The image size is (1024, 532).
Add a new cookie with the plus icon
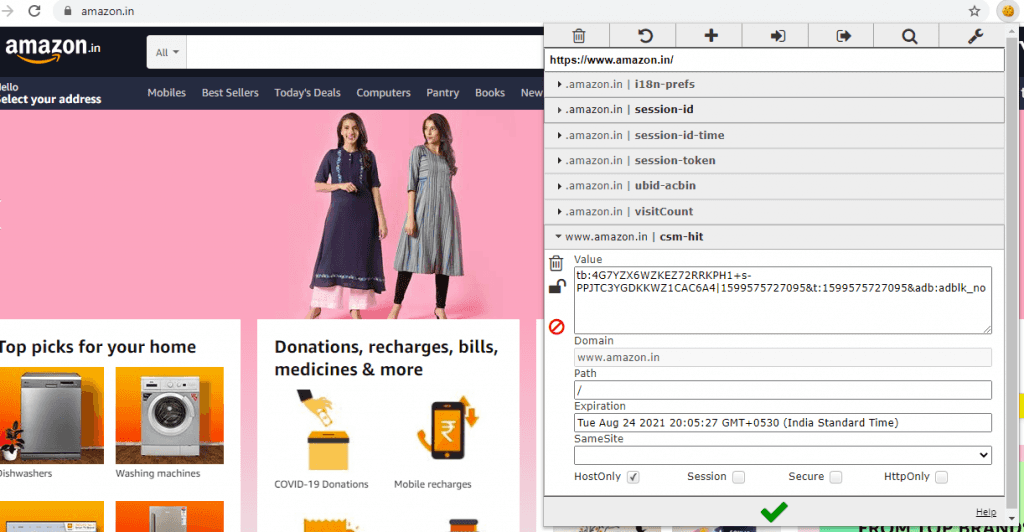[x=711, y=36]
